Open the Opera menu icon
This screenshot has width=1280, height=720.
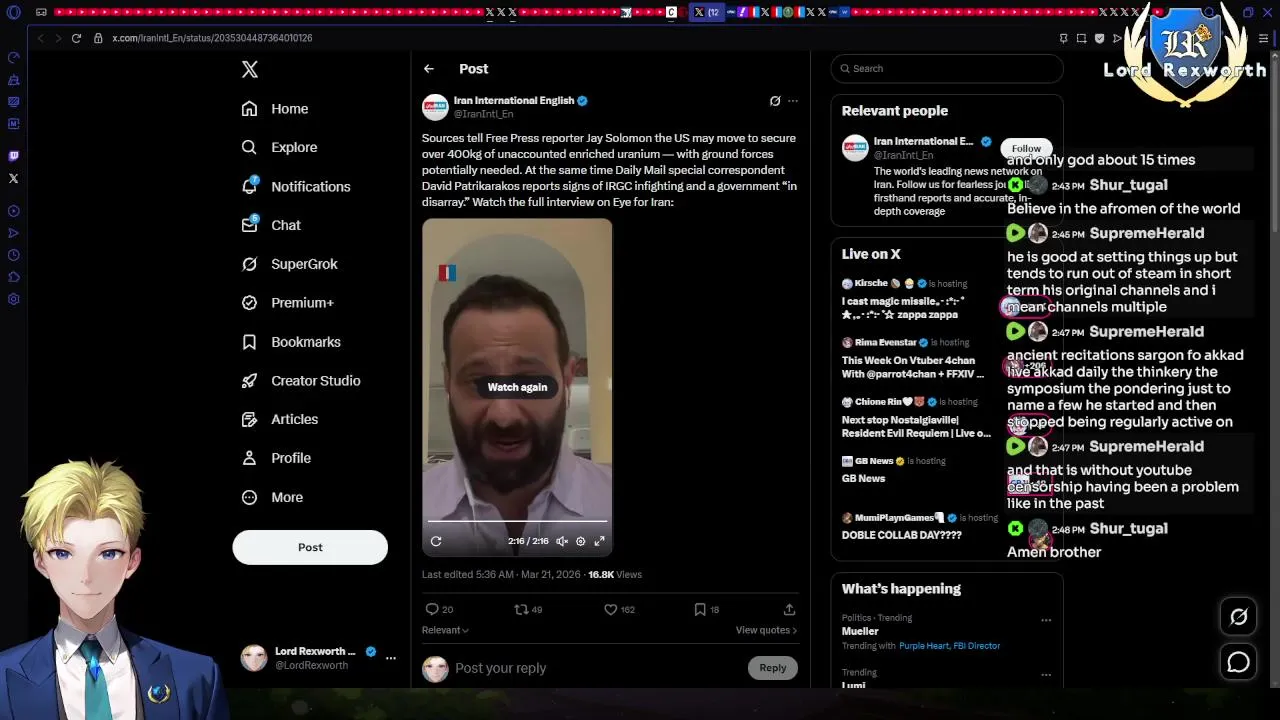13,12
